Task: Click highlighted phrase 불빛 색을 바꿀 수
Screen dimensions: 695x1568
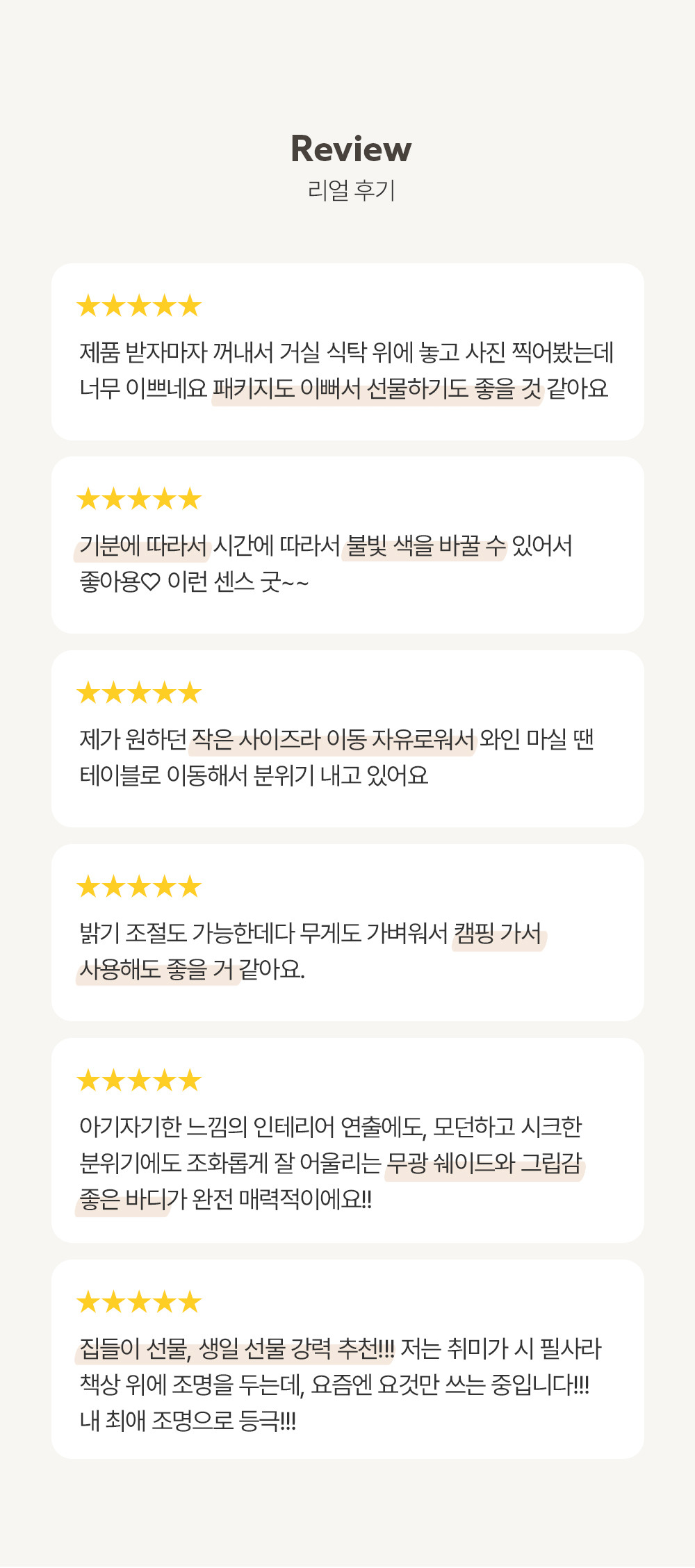Action: point(425,546)
